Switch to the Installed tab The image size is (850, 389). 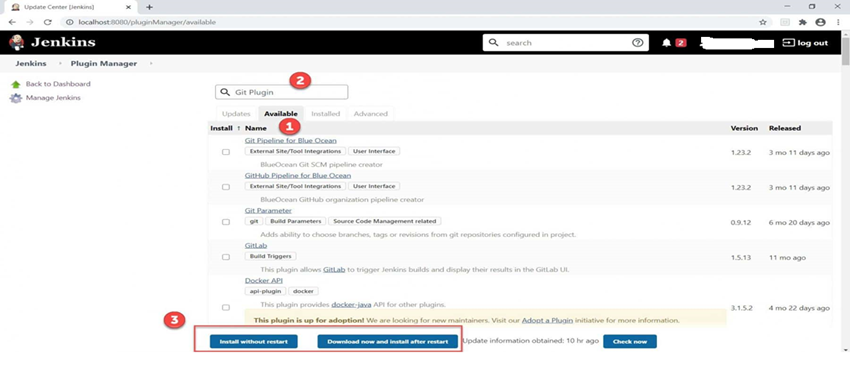pyautogui.click(x=325, y=114)
